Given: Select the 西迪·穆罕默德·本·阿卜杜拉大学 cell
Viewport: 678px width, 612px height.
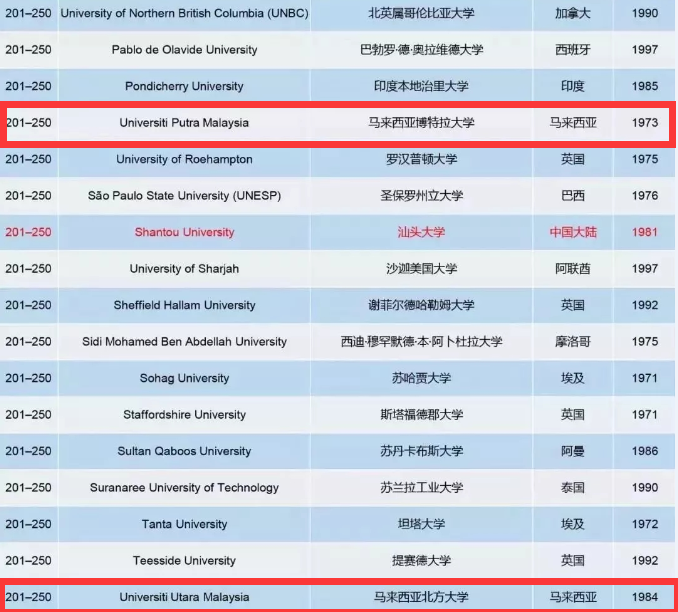Looking at the screenshot, I should click(421, 342).
